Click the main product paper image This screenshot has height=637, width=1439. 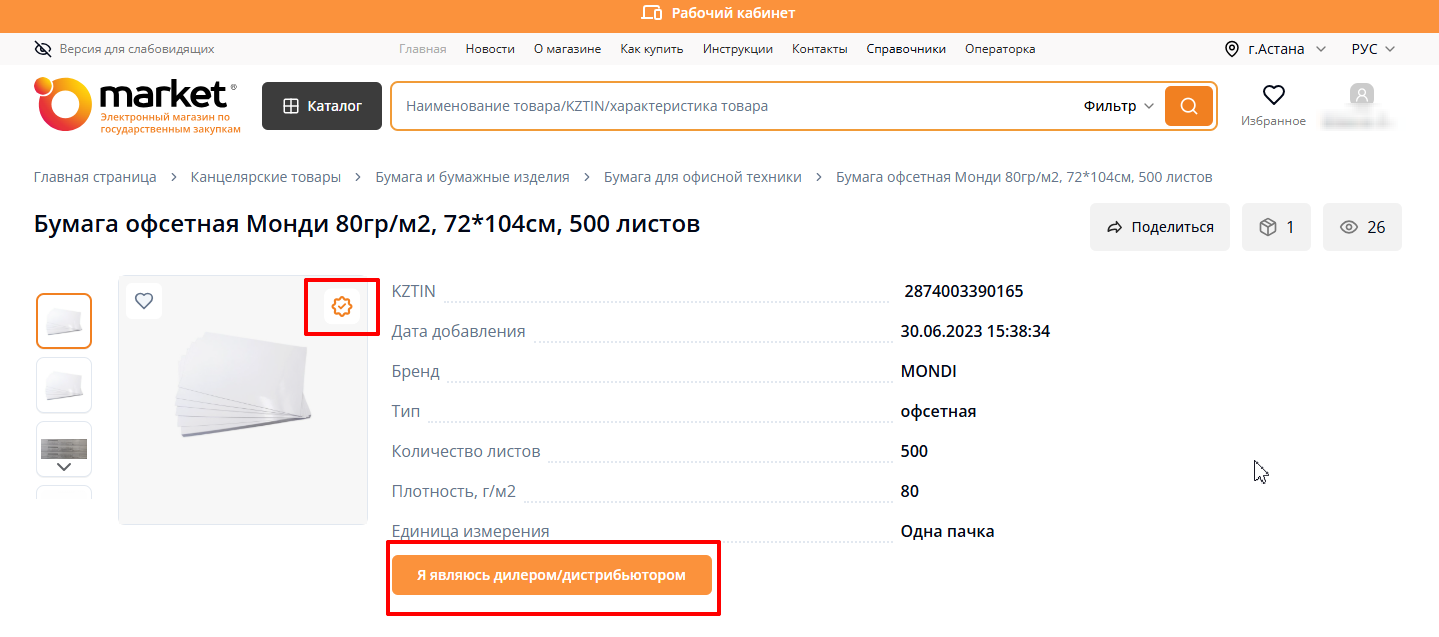tap(244, 385)
